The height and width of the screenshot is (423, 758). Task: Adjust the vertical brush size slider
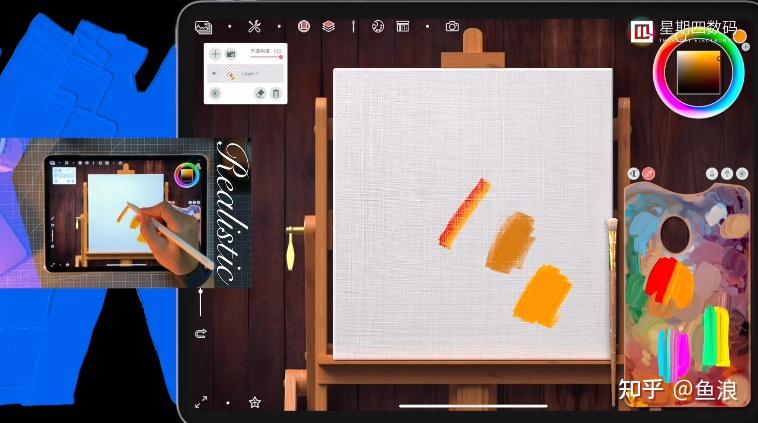[201, 303]
